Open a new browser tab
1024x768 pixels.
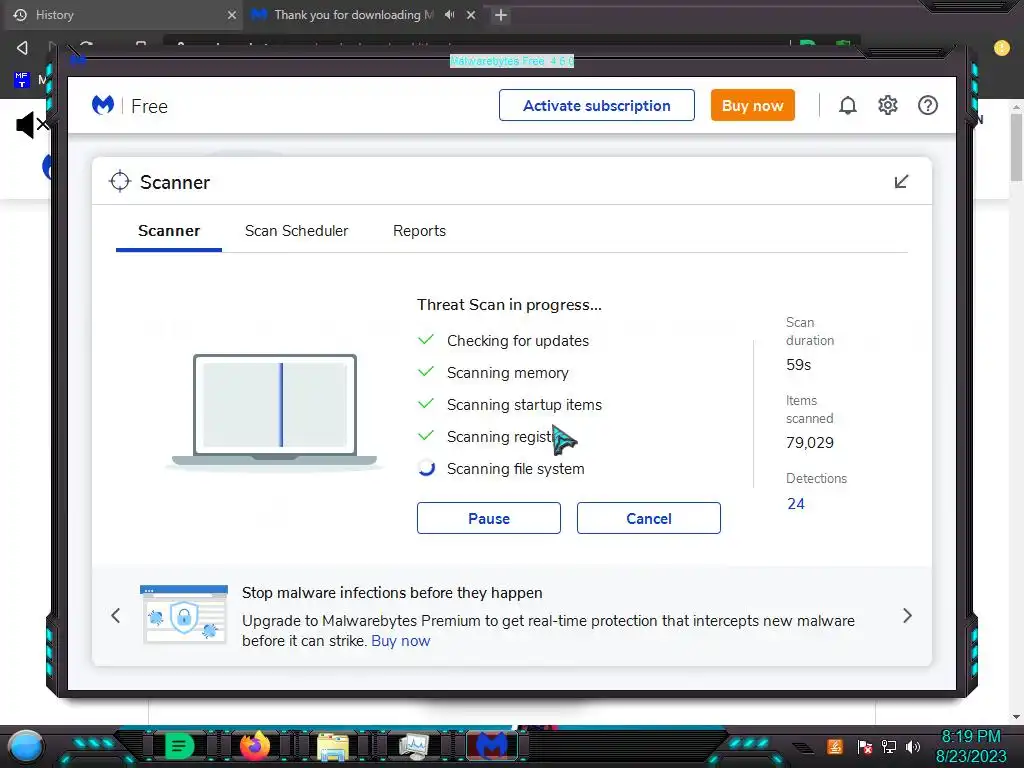point(501,14)
